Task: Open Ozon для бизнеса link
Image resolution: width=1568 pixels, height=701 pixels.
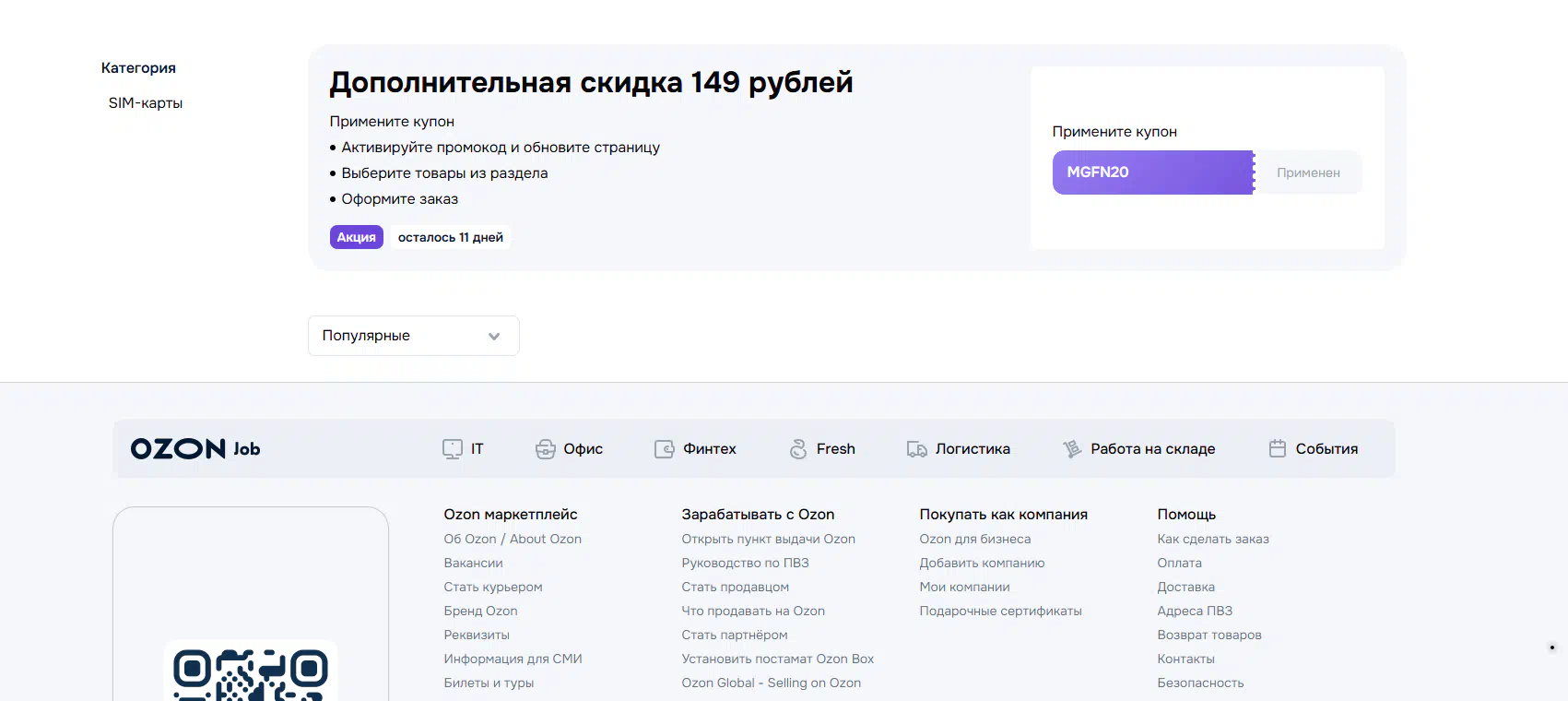Action: point(975,540)
